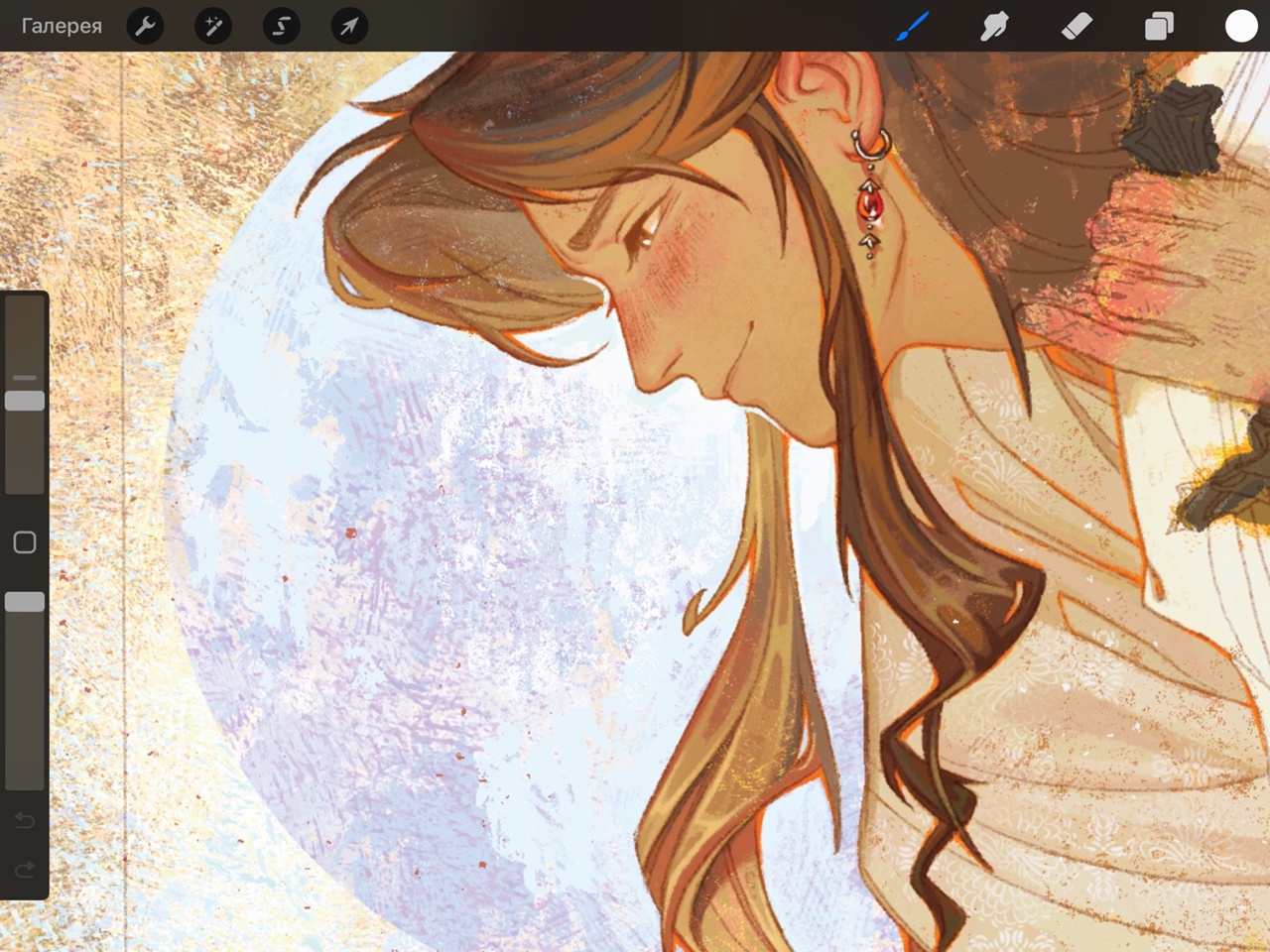Open the white color picker swatch
The height and width of the screenshot is (952, 1270).
click(x=1240, y=26)
